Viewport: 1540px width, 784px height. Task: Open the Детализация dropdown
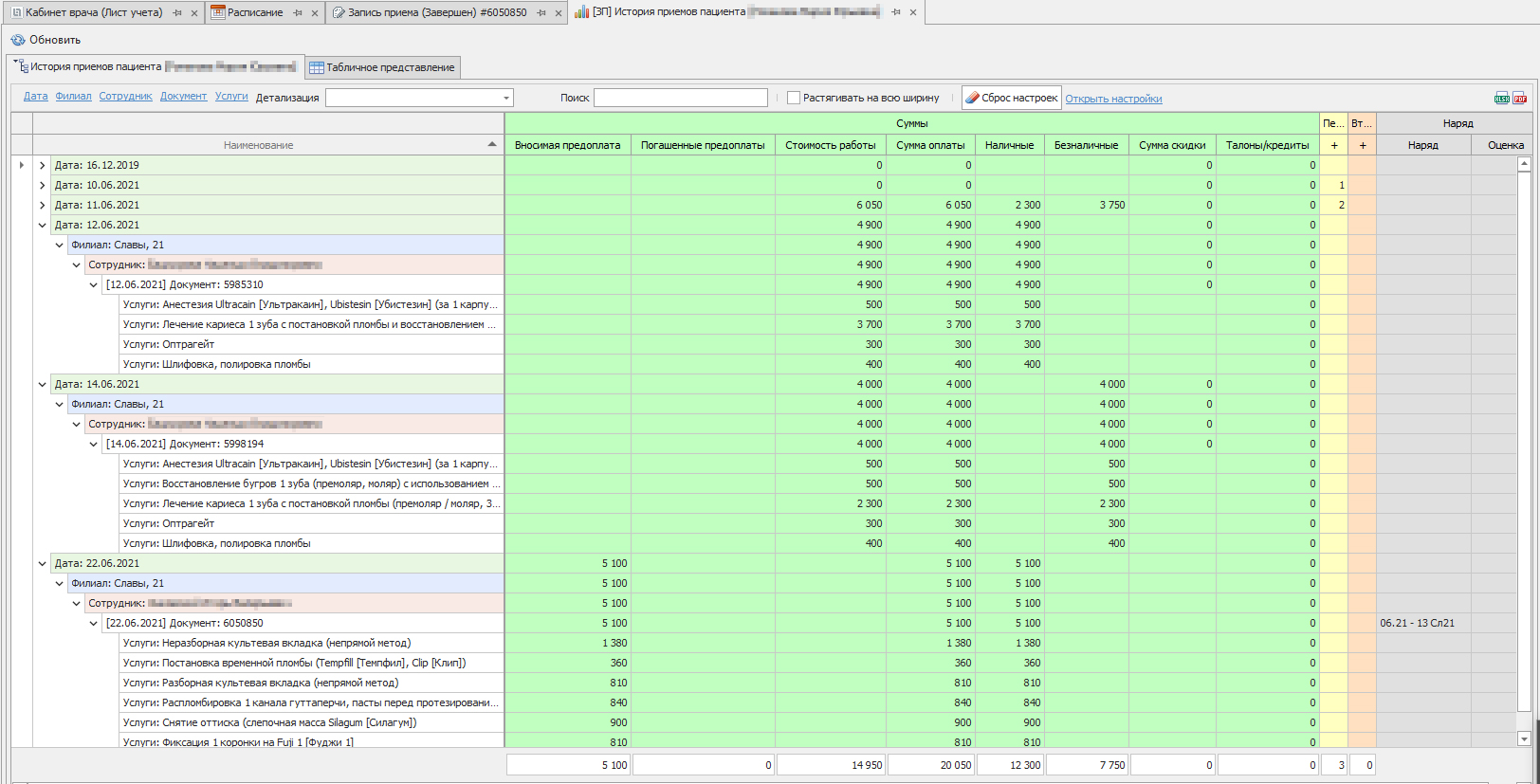pyautogui.click(x=506, y=98)
